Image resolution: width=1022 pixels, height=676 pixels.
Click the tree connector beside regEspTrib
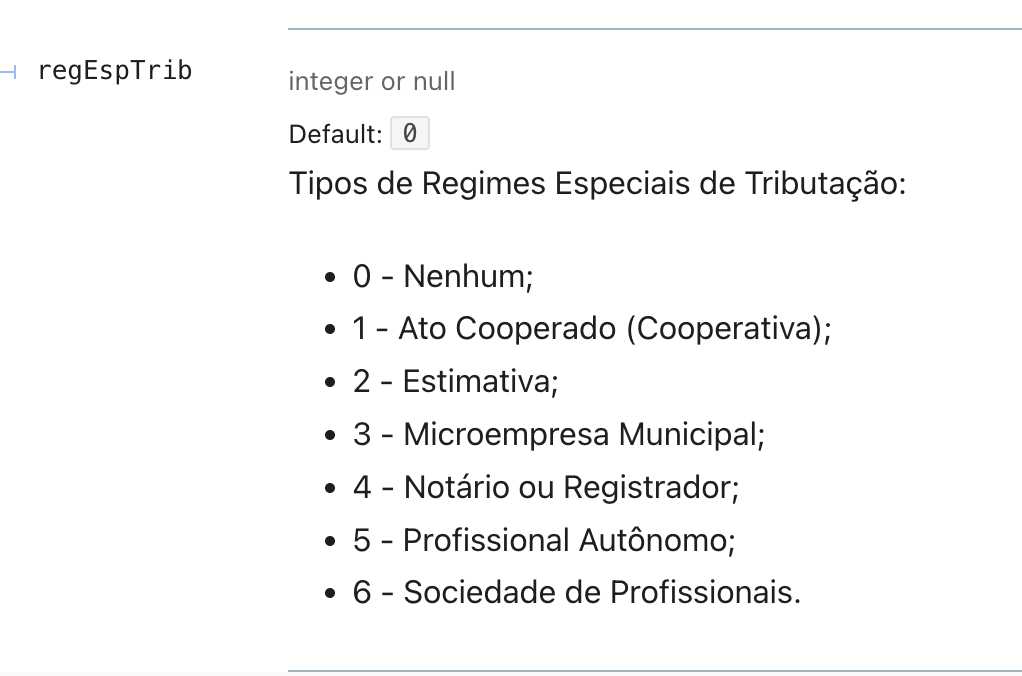point(8,72)
